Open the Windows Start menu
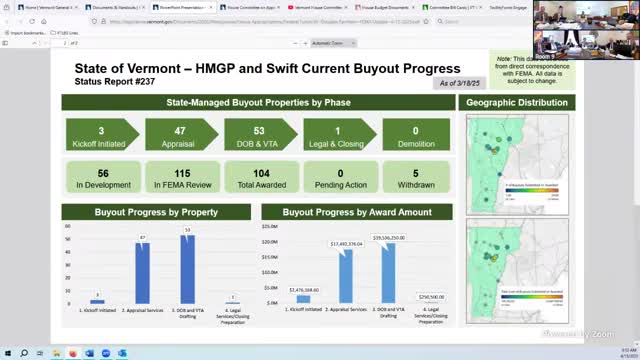640x360 pixels. click(8, 353)
